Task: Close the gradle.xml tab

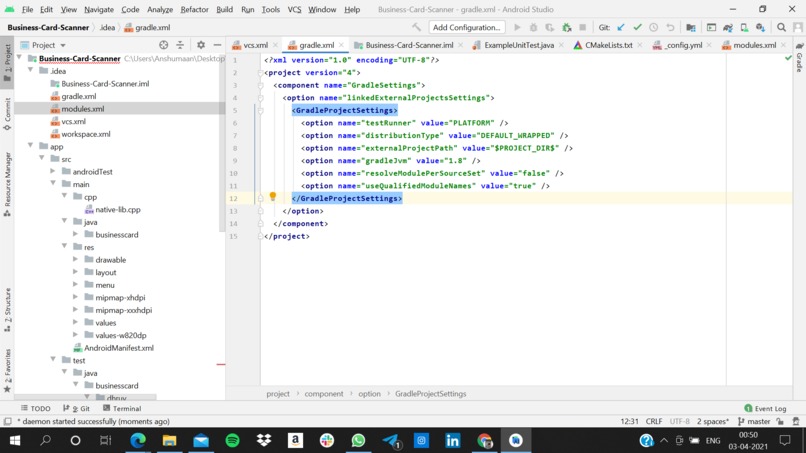Action: pos(341,45)
